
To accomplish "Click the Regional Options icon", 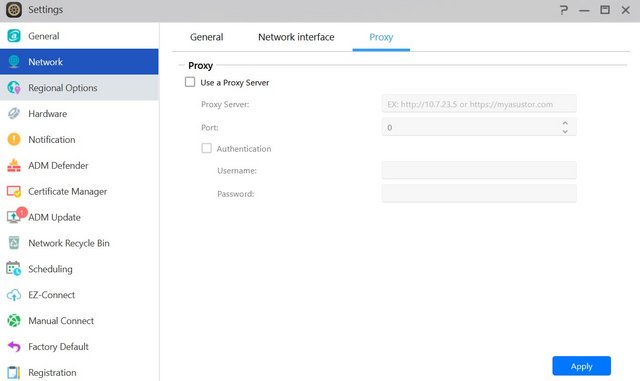I will [x=13, y=87].
